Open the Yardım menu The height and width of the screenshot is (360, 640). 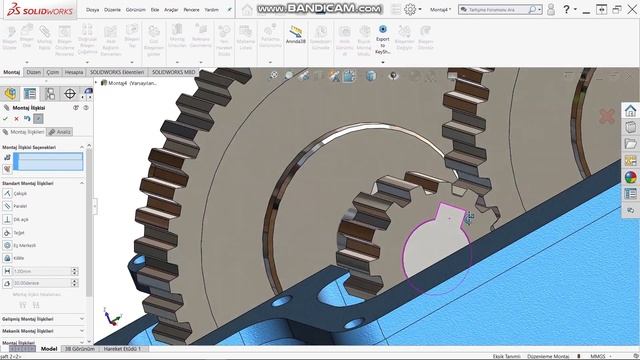[x=211, y=9]
